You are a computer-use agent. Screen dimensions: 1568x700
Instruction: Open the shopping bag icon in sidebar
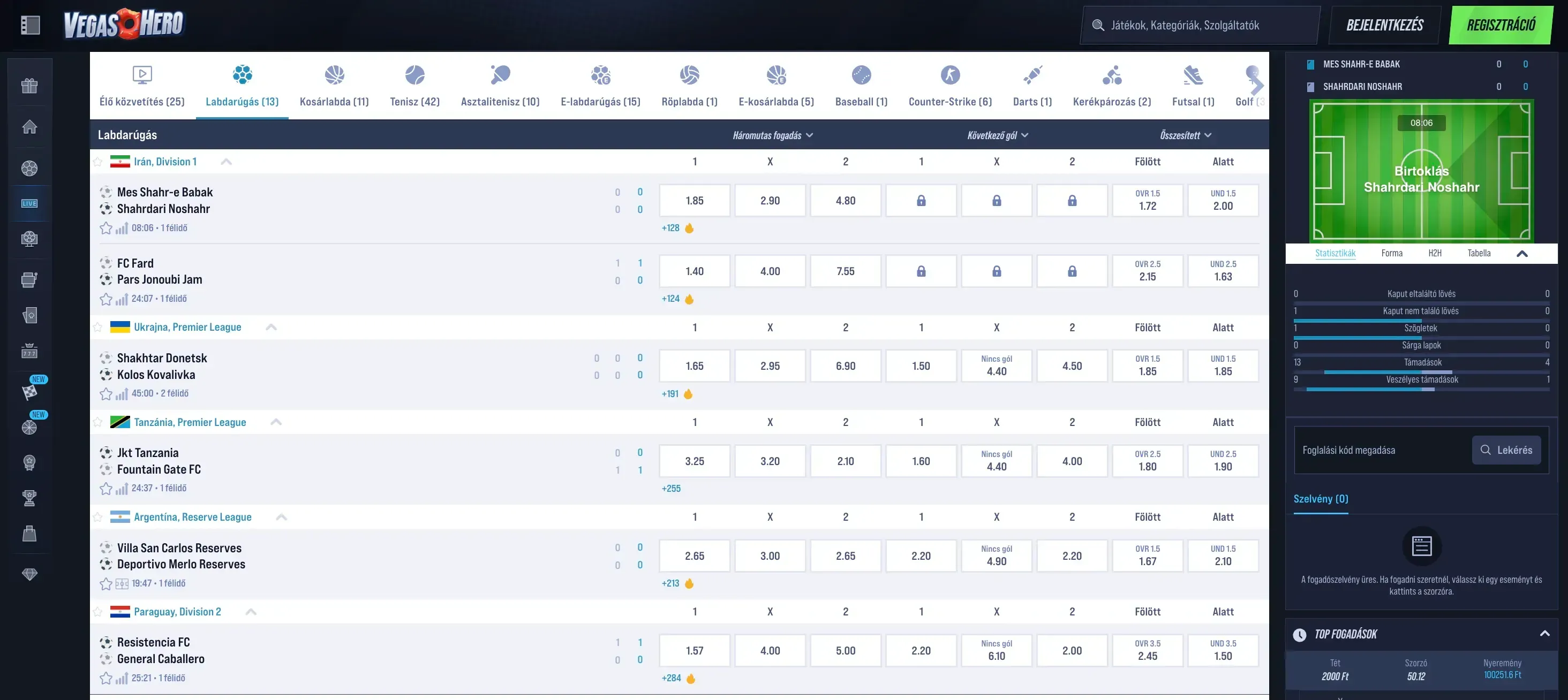29,534
